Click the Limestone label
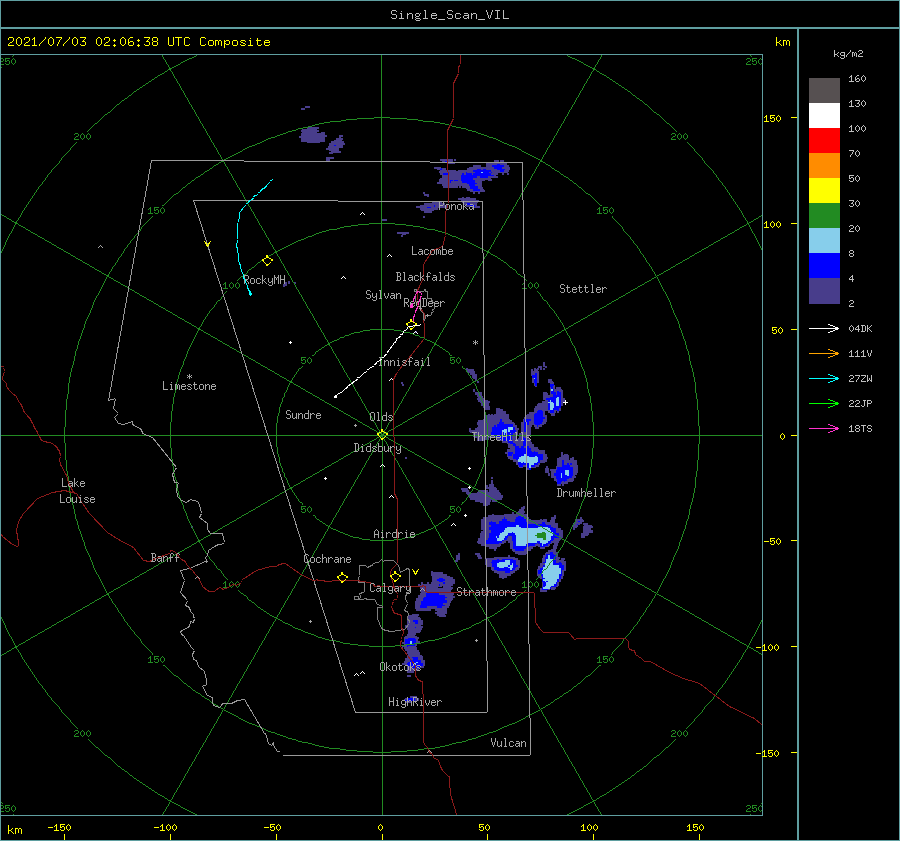The image size is (900, 841). (x=189, y=386)
